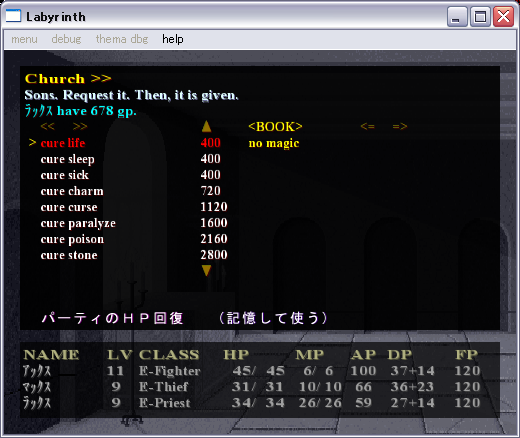This screenshot has height=438, width=520.
Task: Choose cure poison service
Action: [x=72, y=239]
